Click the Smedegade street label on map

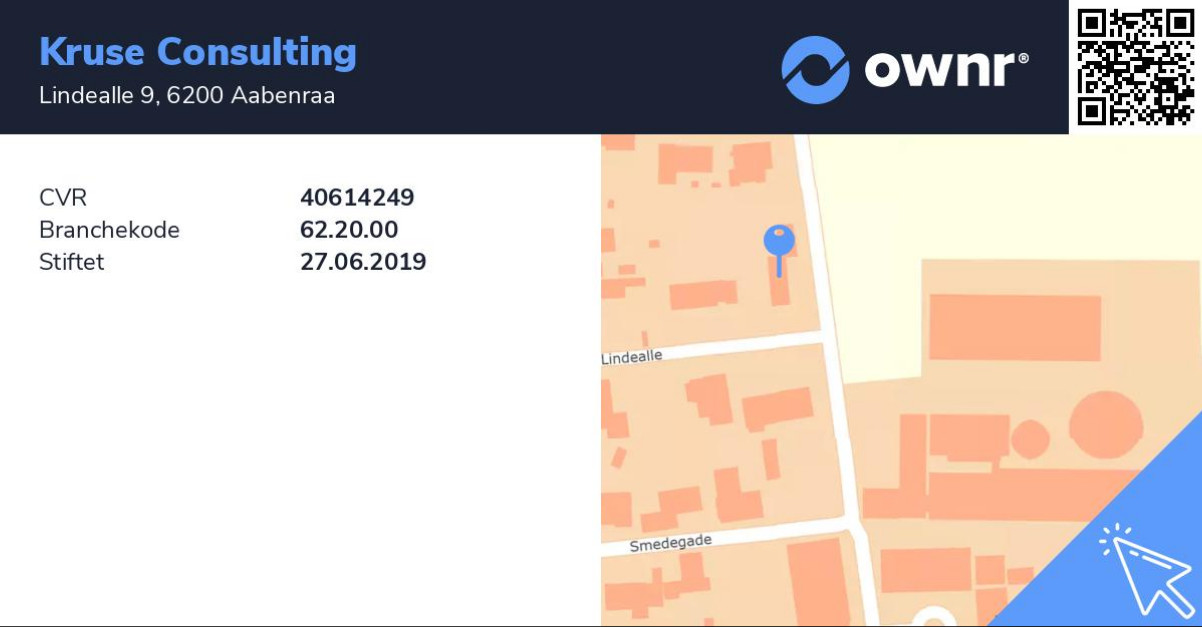click(x=670, y=543)
